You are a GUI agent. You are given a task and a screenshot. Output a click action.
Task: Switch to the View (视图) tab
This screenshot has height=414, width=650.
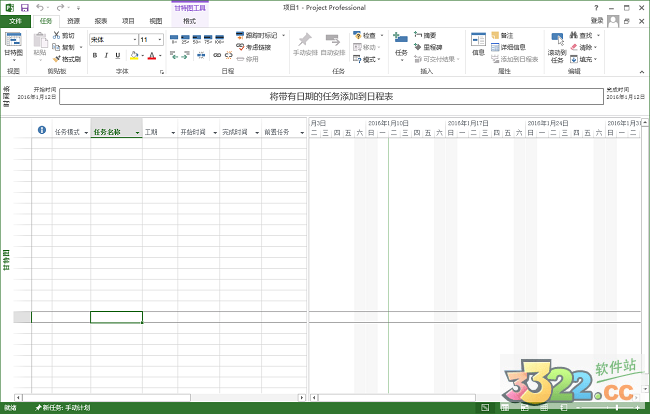pos(155,21)
